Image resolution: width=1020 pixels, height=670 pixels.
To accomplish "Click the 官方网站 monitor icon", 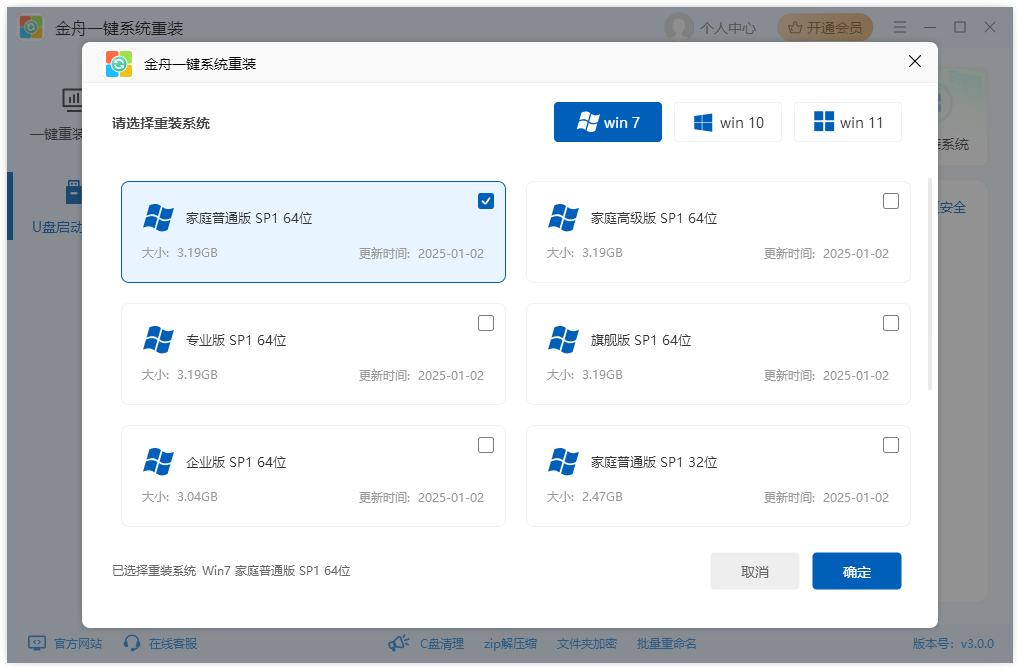I will coord(37,643).
